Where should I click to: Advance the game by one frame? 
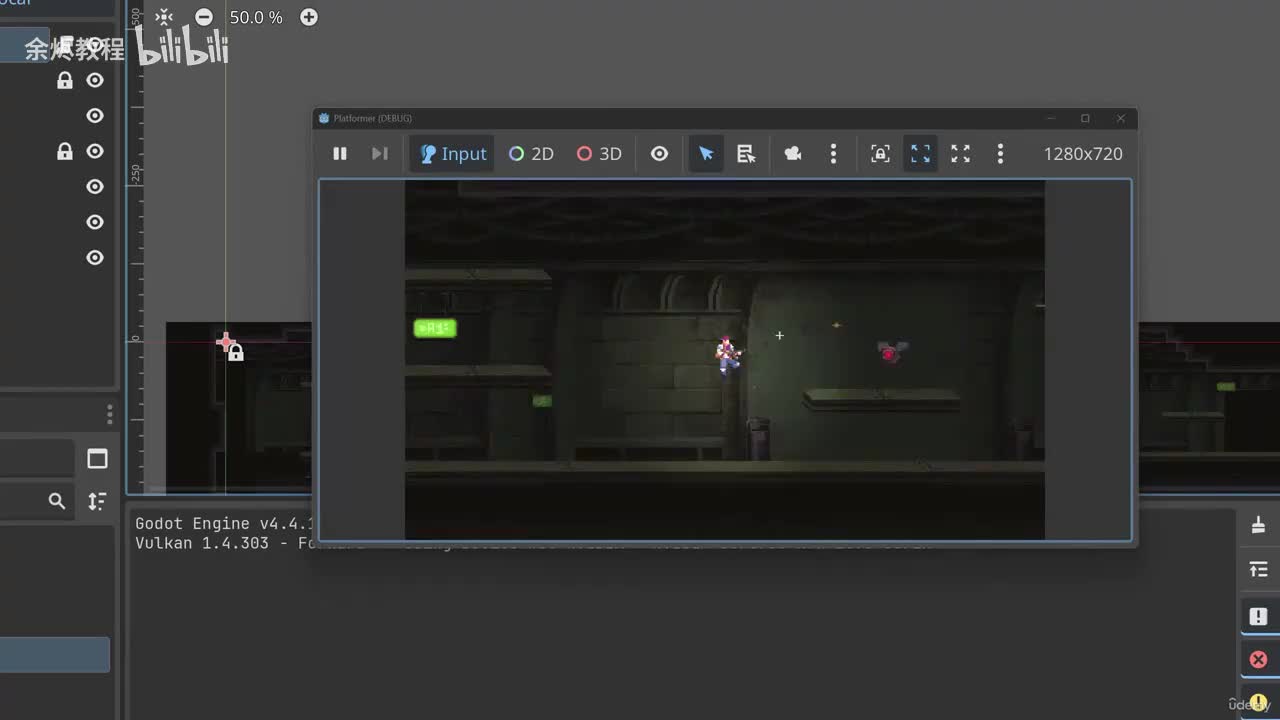click(380, 154)
